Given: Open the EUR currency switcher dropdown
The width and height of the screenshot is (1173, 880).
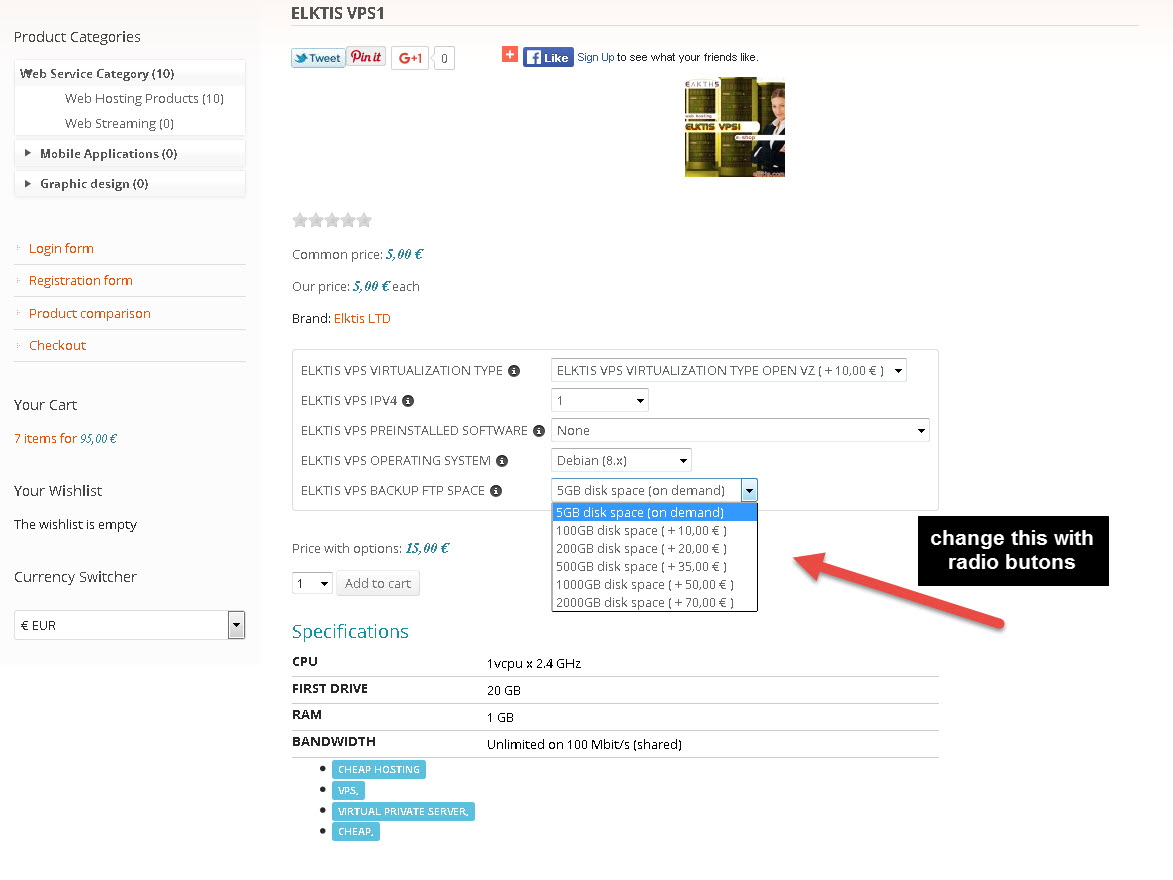Looking at the screenshot, I should click(129, 625).
